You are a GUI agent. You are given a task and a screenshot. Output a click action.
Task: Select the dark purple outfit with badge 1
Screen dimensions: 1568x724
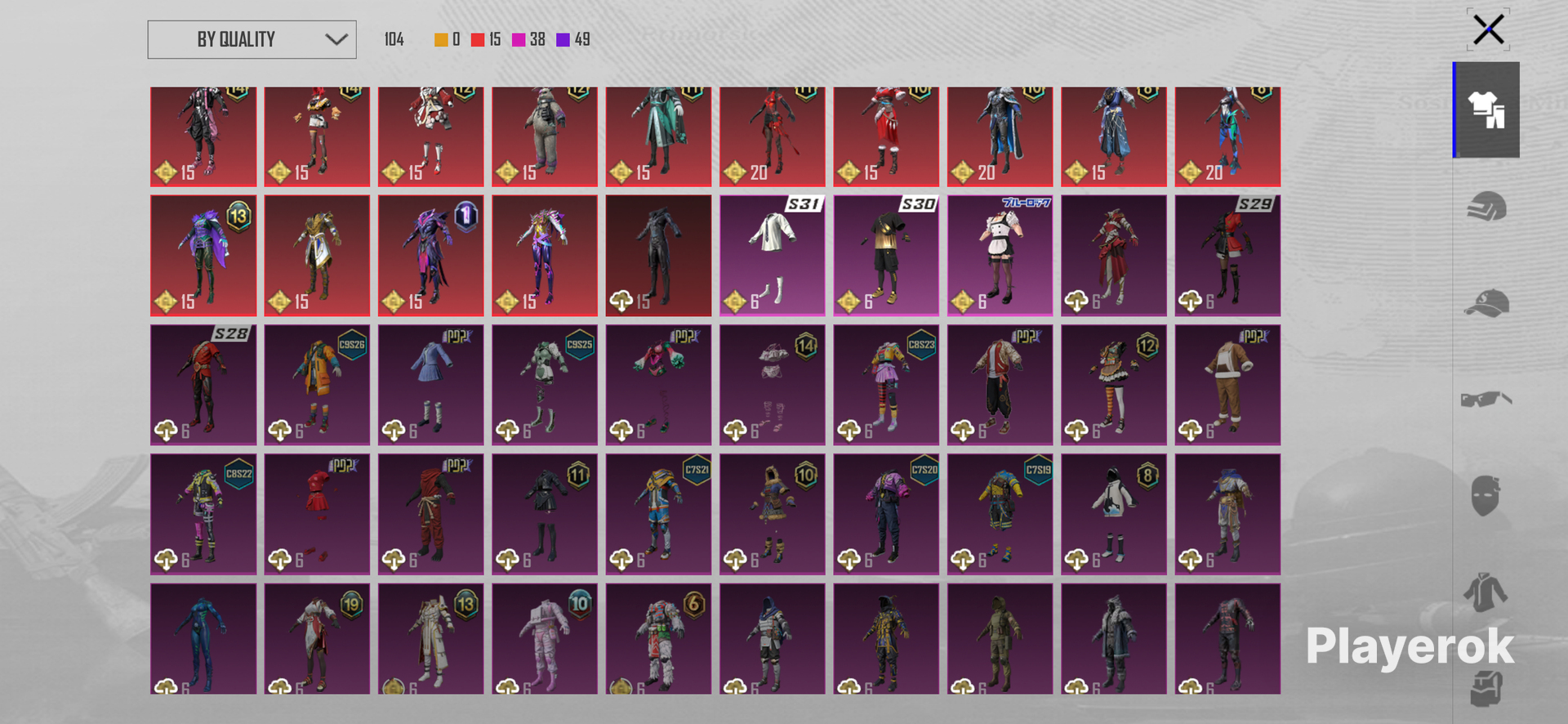click(x=430, y=255)
